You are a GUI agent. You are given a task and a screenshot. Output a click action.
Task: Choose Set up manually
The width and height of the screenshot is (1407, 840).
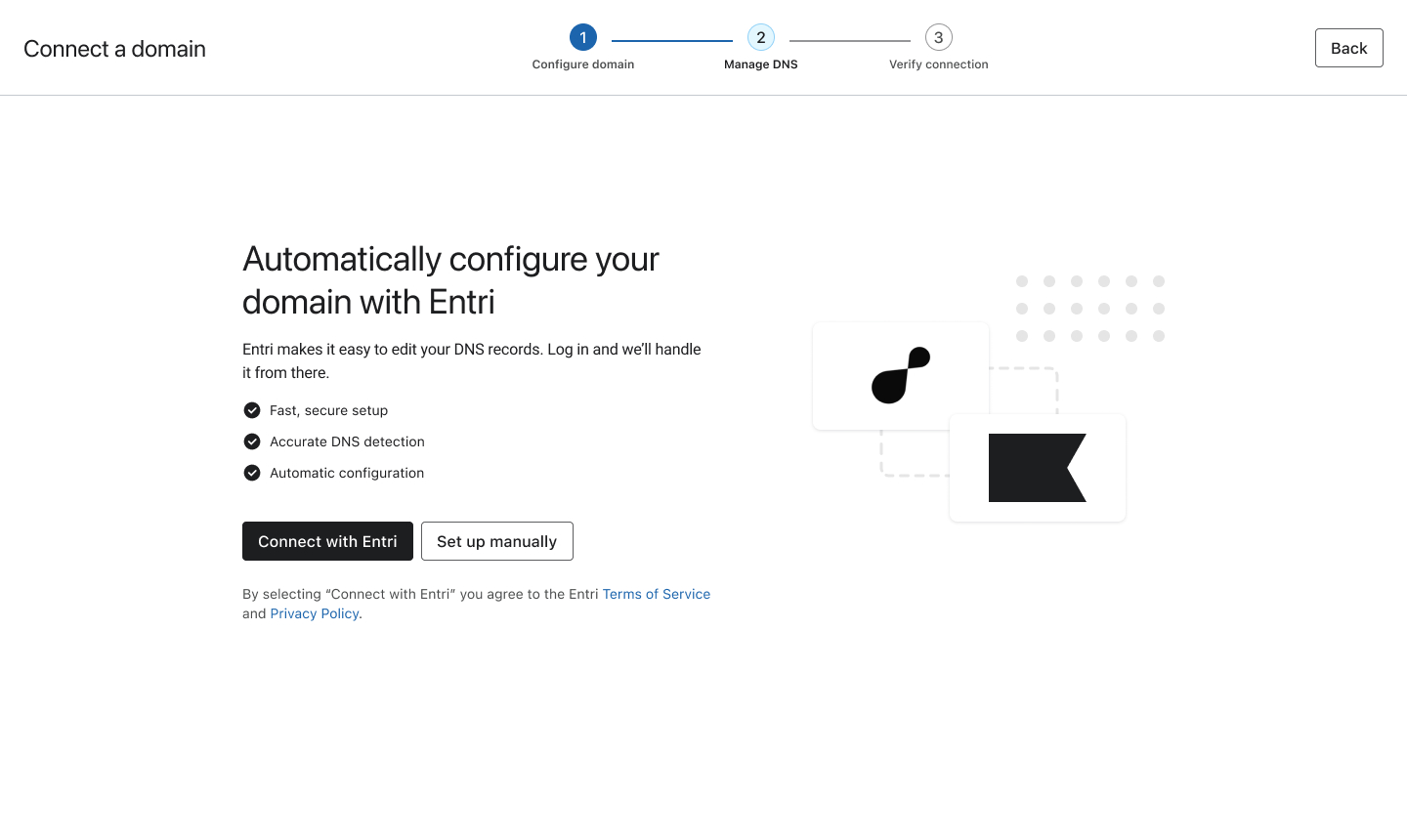(496, 541)
